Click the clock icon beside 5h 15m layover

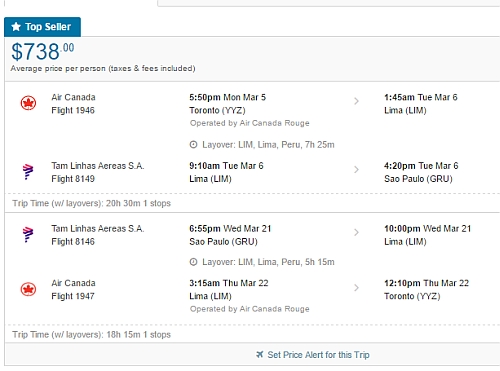coord(193,262)
